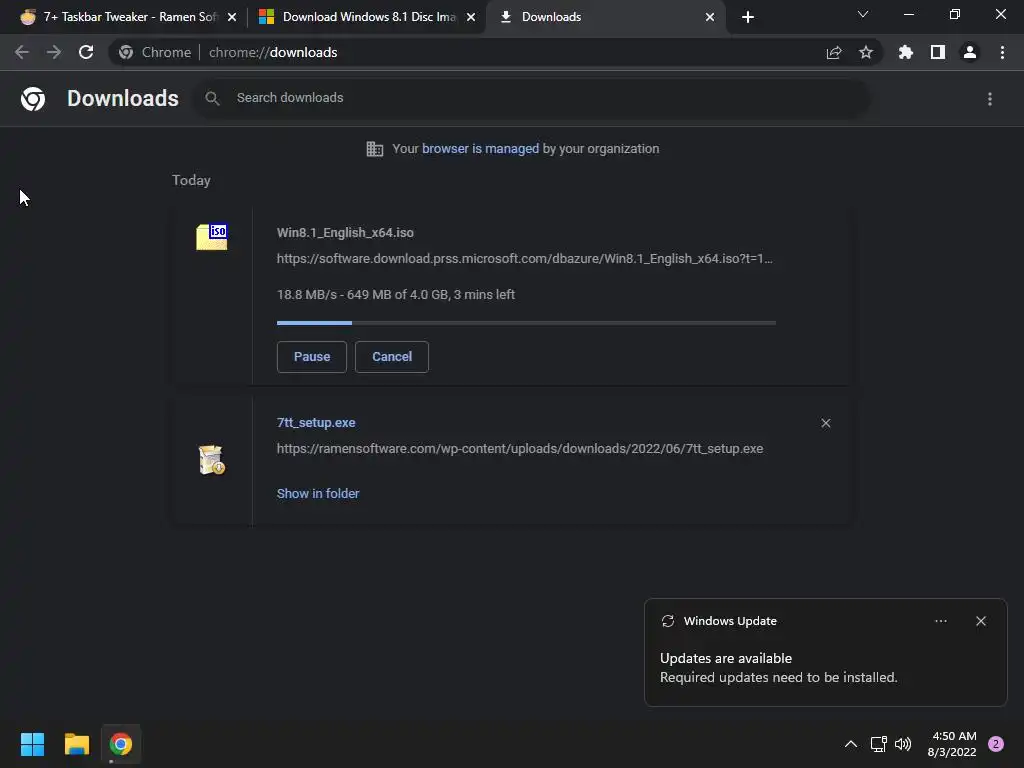Open the Extensions puzzle icon
Viewport: 1024px width, 768px height.
pos(906,52)
